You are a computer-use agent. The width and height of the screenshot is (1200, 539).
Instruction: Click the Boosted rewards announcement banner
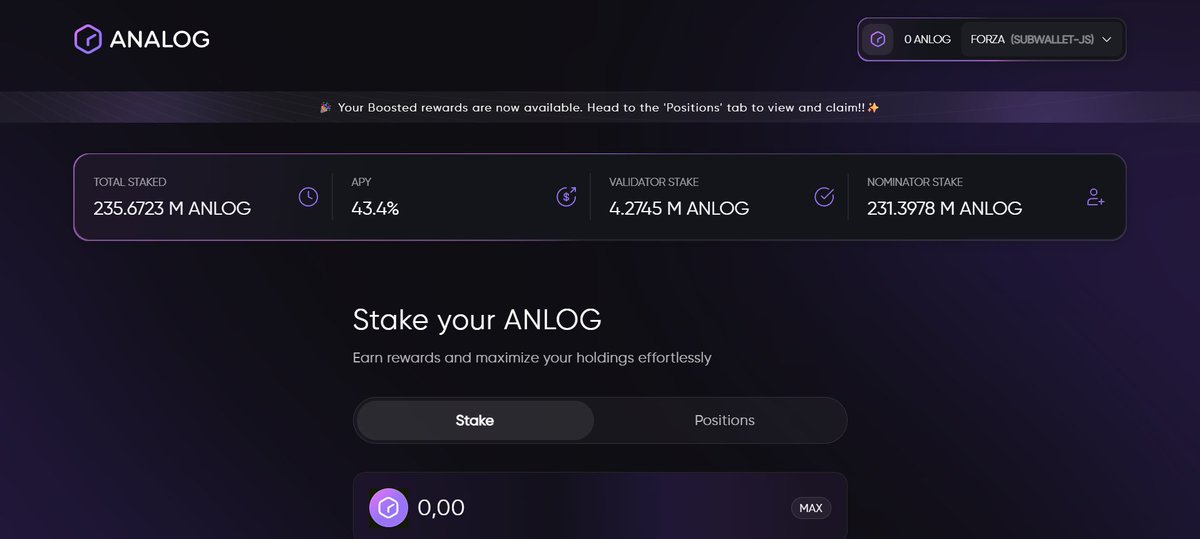pyautogui.click(x=600, y=107)
